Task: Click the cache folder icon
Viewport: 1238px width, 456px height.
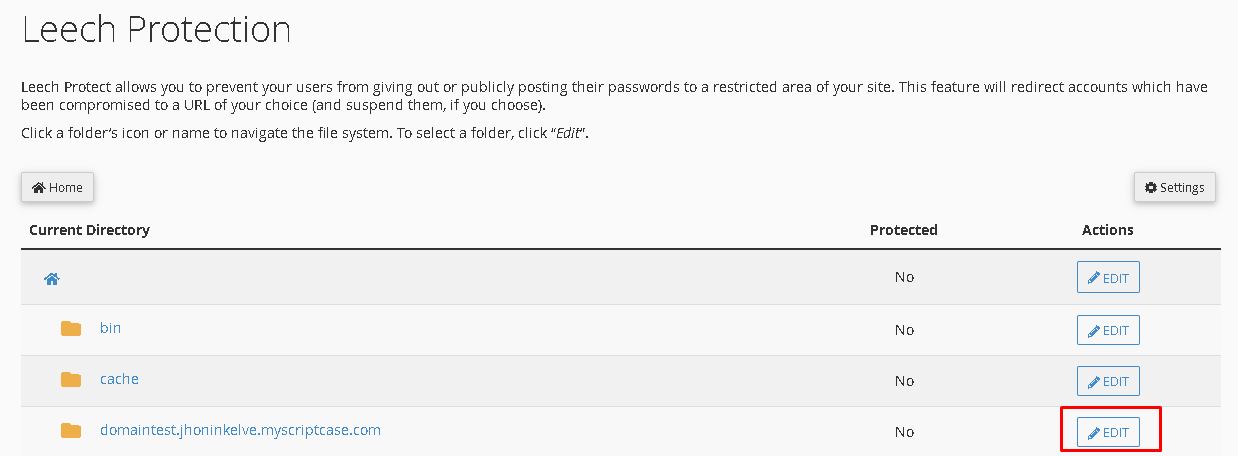Action: tap(70, 379)
